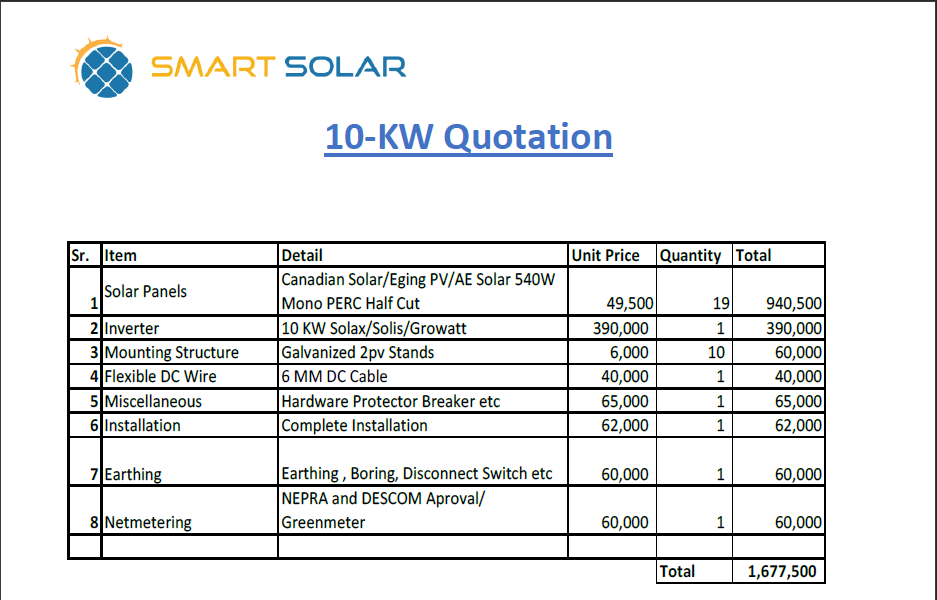Click 10 KW Solax/Solis/Growatt detail
The image size is (937, 600).
click(x=374, y=329)
